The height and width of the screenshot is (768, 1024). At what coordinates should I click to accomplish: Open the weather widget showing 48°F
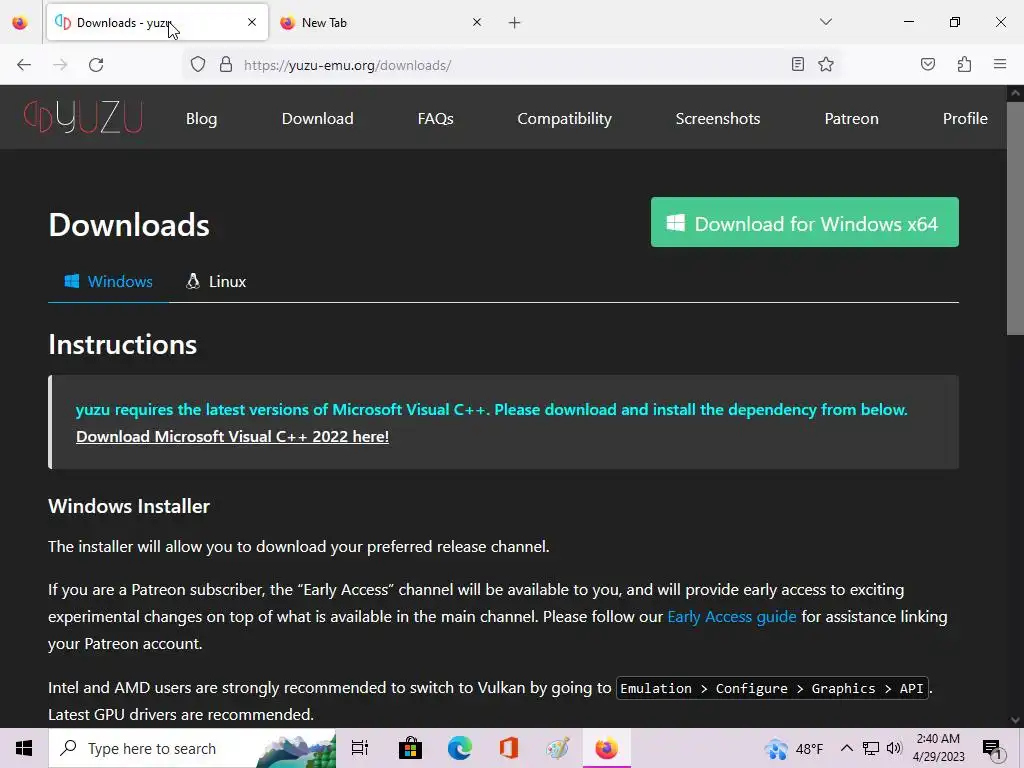coord(794,748)
